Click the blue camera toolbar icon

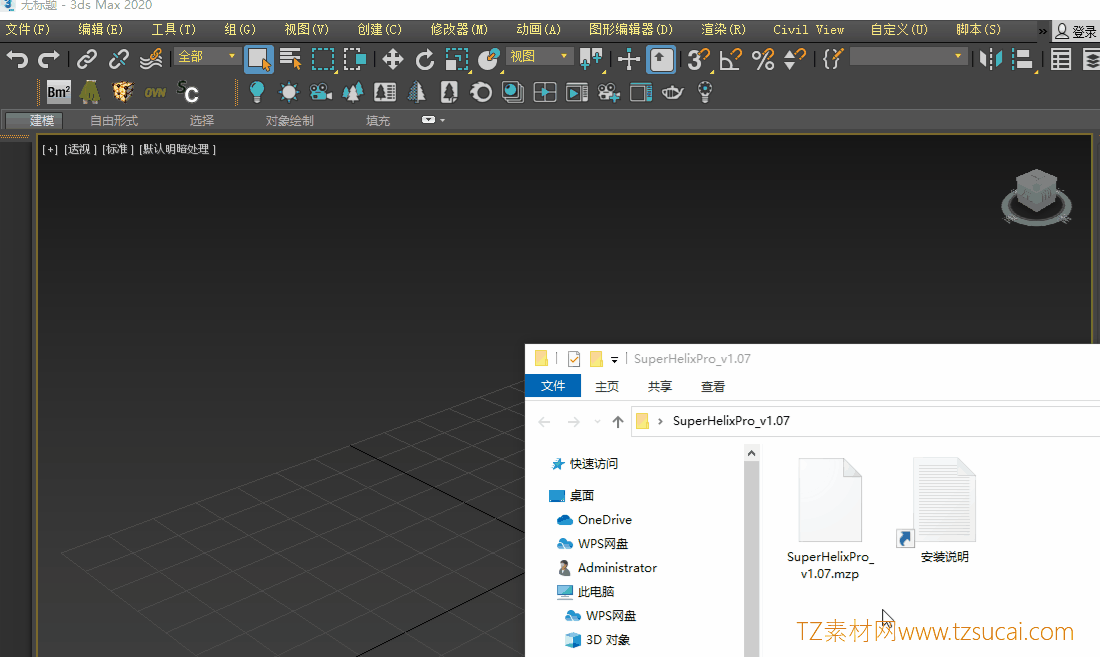click(x=321, y=92)
